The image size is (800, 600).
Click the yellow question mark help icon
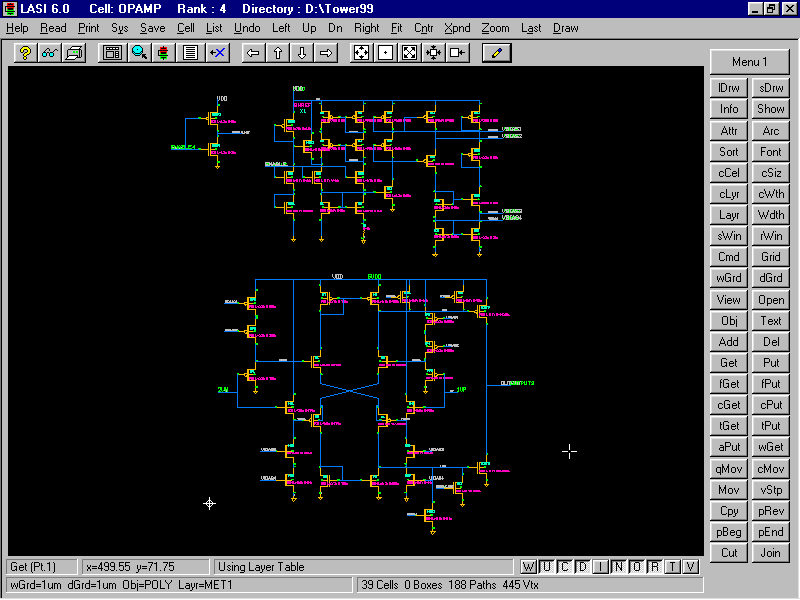[25, 52]
